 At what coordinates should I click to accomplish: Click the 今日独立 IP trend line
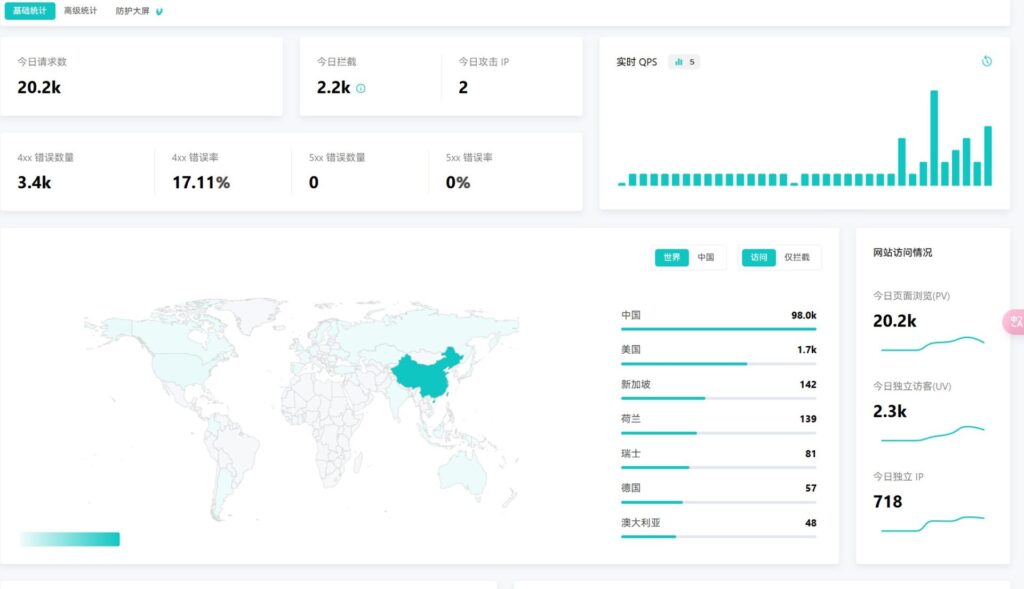coord(932,523)
